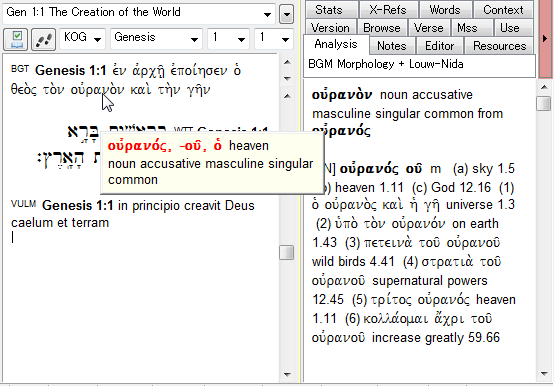The width and height of the screenshot is (554, 386).
Task: Click 'wild birds 4.41' Louw-Nida entry
Action: pyautogui.click(x=353, y=262)
